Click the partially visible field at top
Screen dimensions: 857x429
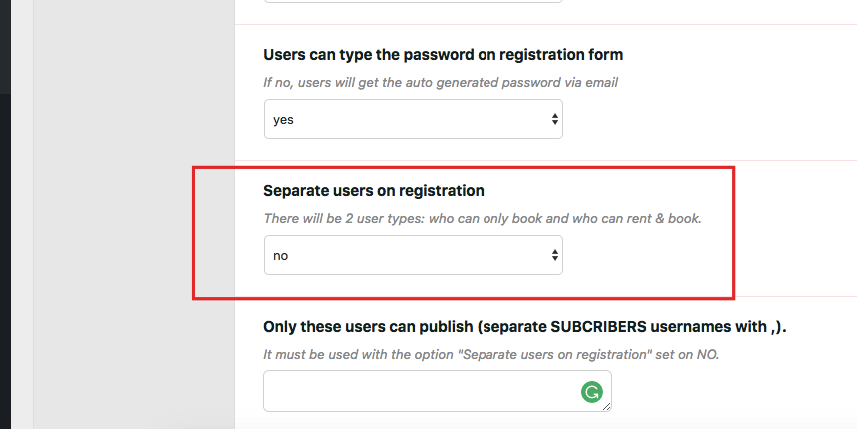(413, 1)
